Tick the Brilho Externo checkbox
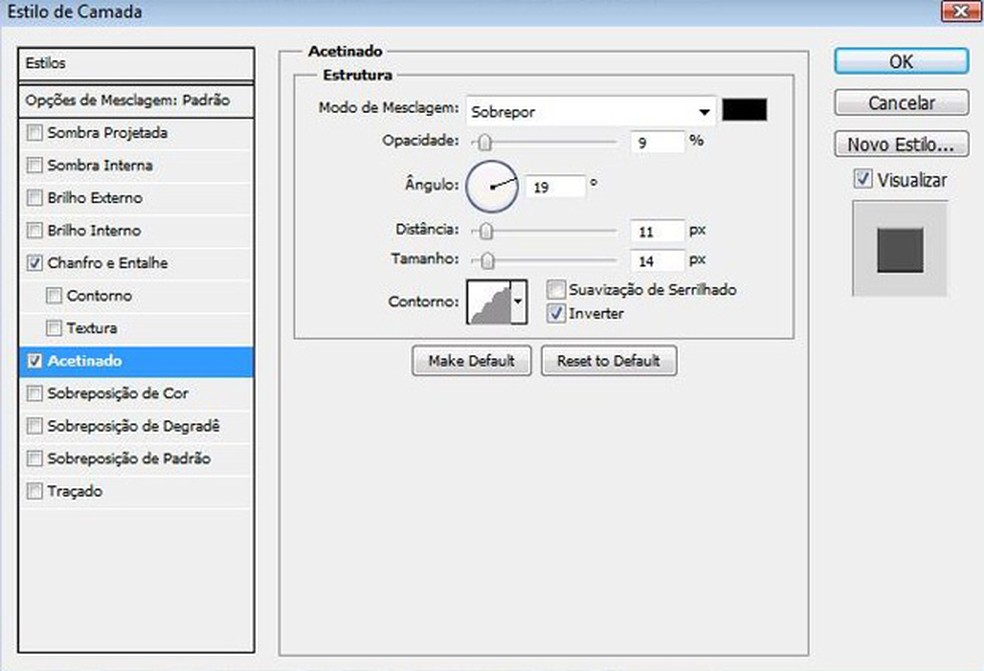Image resolution: width=984 pixels, height=671 pixels. pyautogui.click(x=35, y=198)
